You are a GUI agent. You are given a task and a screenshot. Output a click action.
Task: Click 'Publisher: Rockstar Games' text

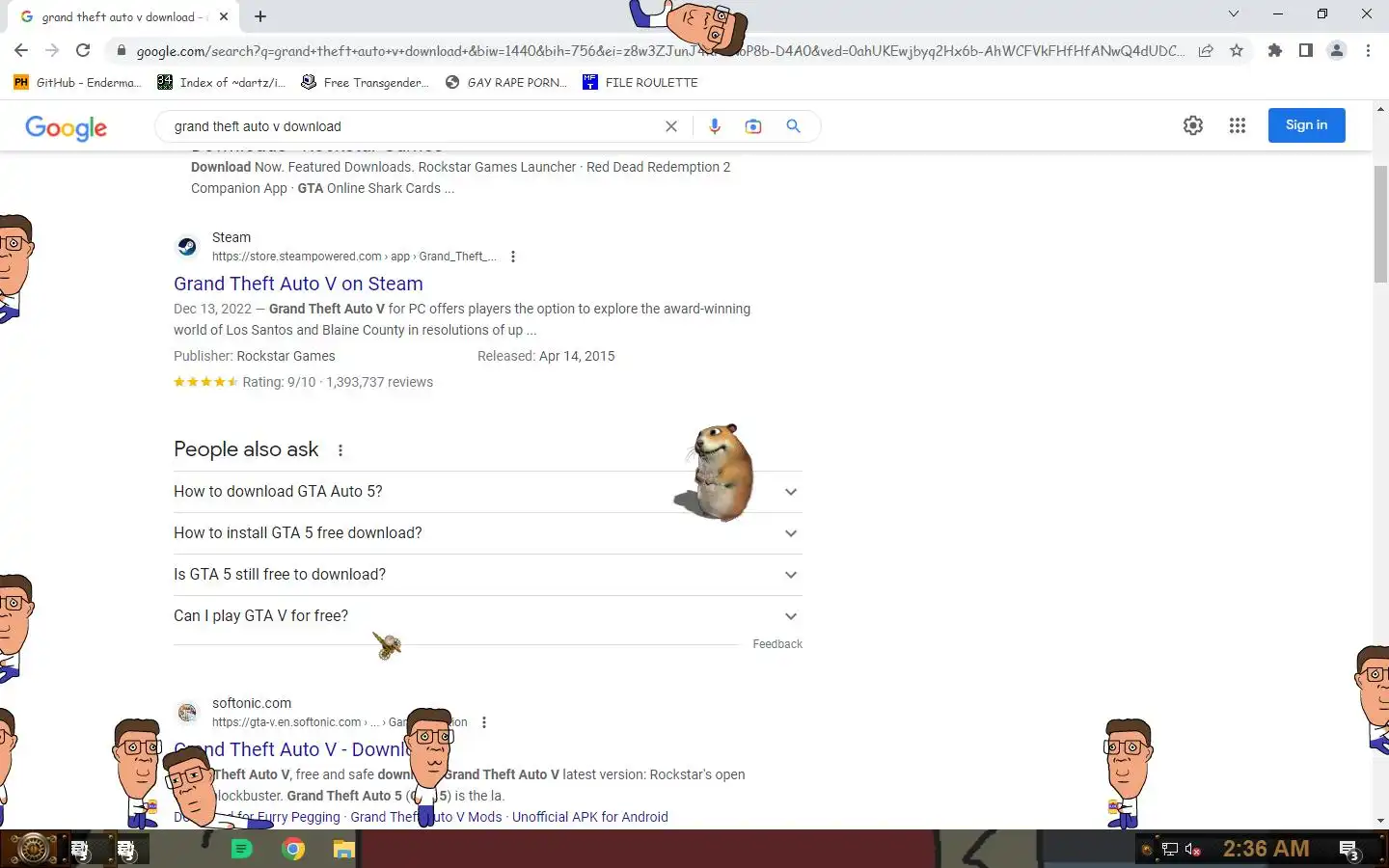click(255, 356)
